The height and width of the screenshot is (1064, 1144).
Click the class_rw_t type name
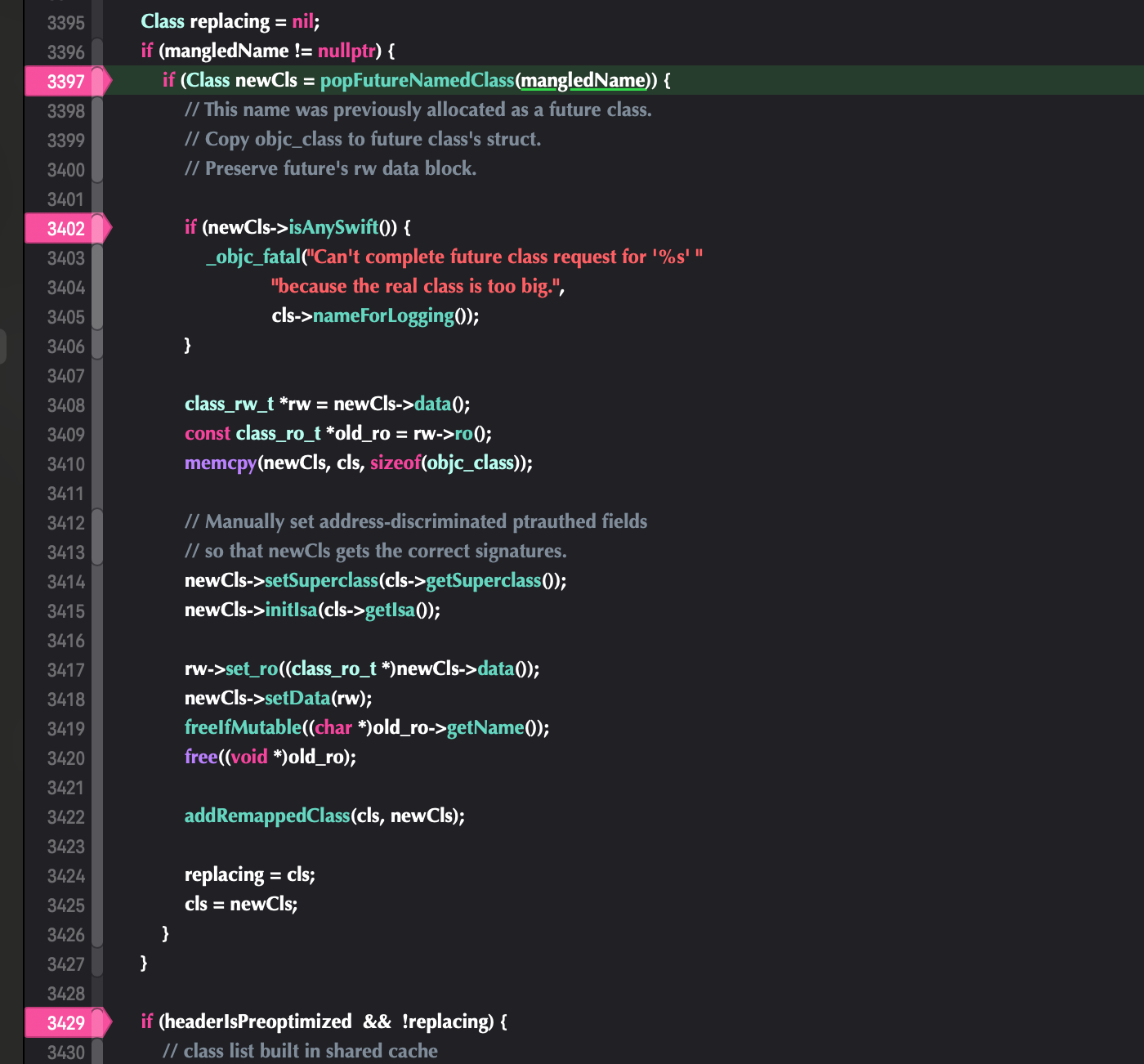(x=230, y=404)
